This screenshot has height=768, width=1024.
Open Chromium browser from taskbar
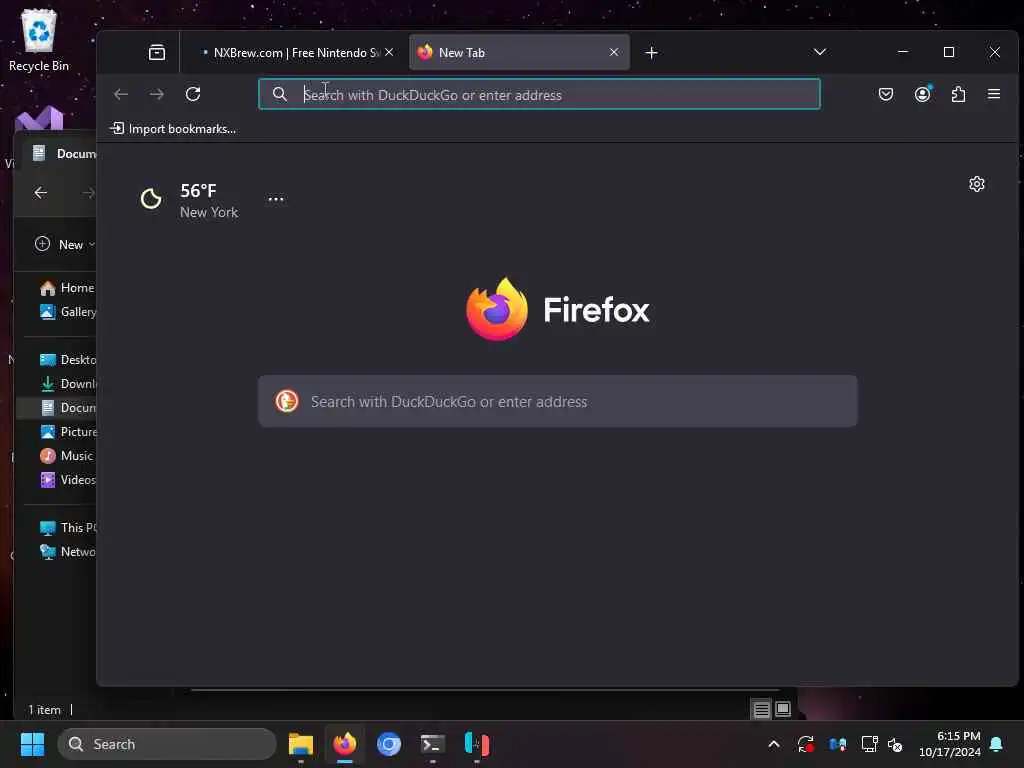tap(389, 744)
